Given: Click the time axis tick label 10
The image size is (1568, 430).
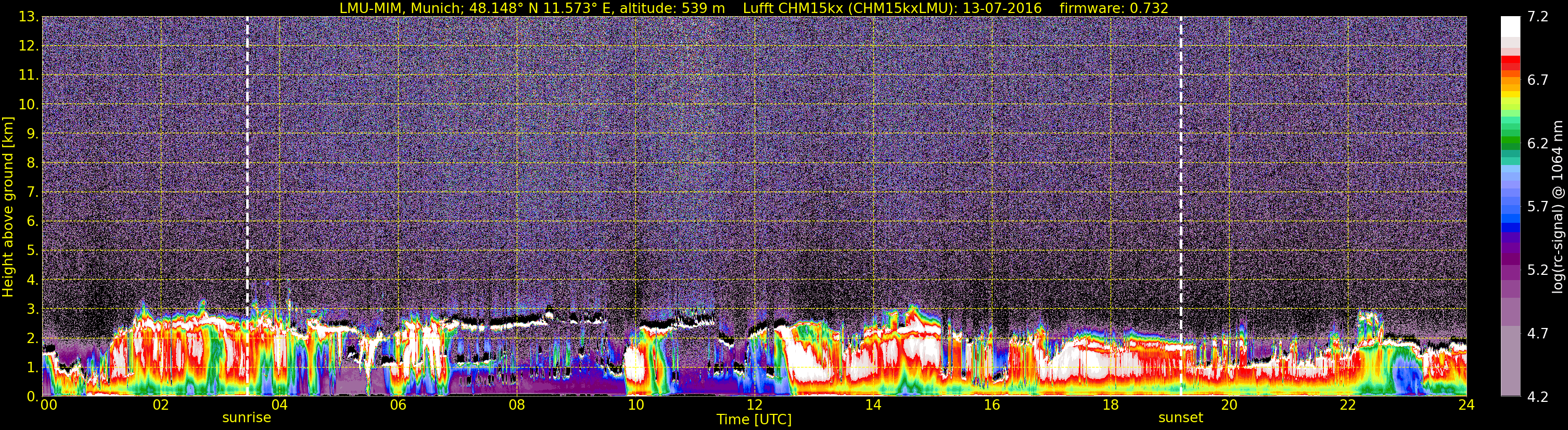Looking at the screenshot, I should coord(635,406).
